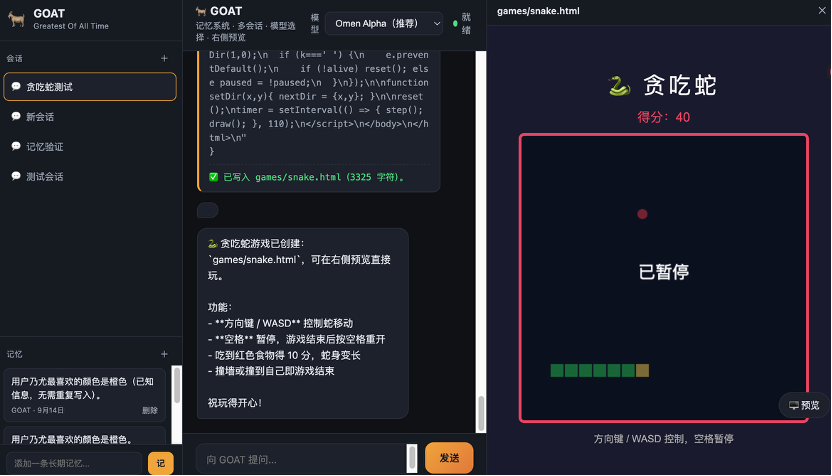The width and height of the screenshot is (832, 476).
Task: Click the small empty message bubble
Action: coord(207,210)
